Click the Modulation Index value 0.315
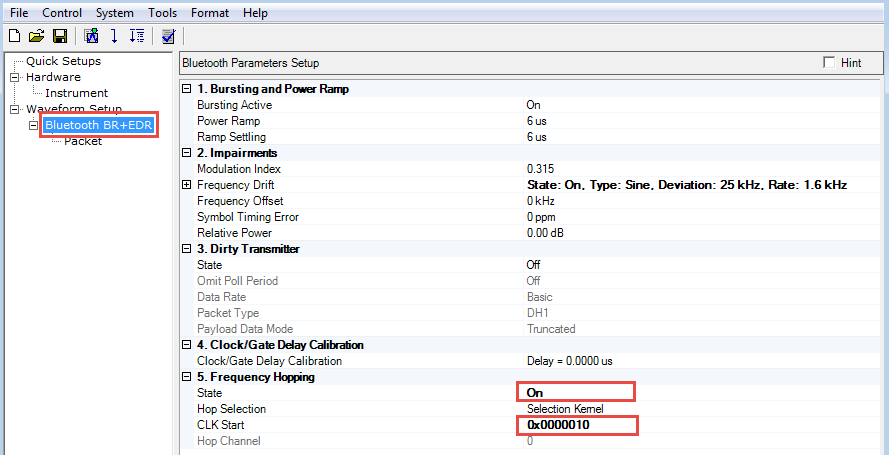The width and height of the screenshot is (889, 455). click(541, 169)
